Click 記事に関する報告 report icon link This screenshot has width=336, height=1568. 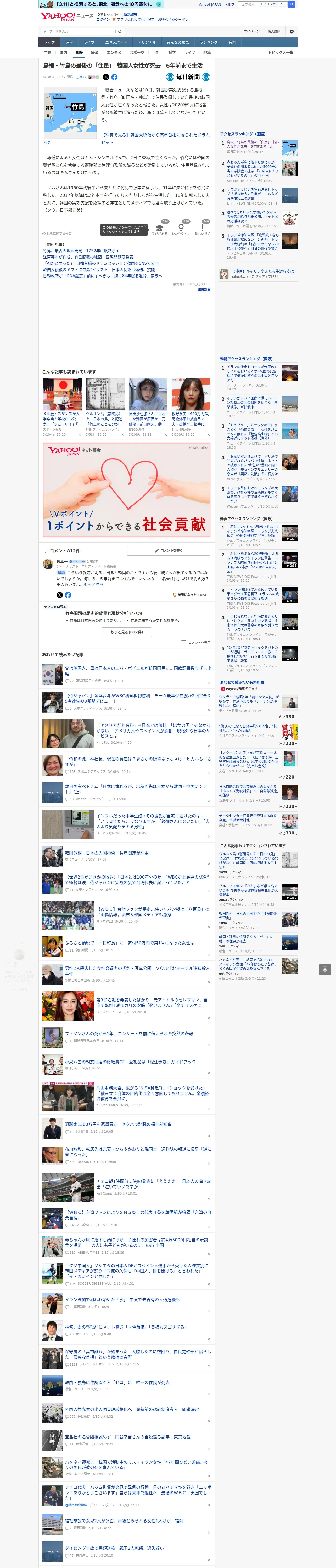(57, 233)
